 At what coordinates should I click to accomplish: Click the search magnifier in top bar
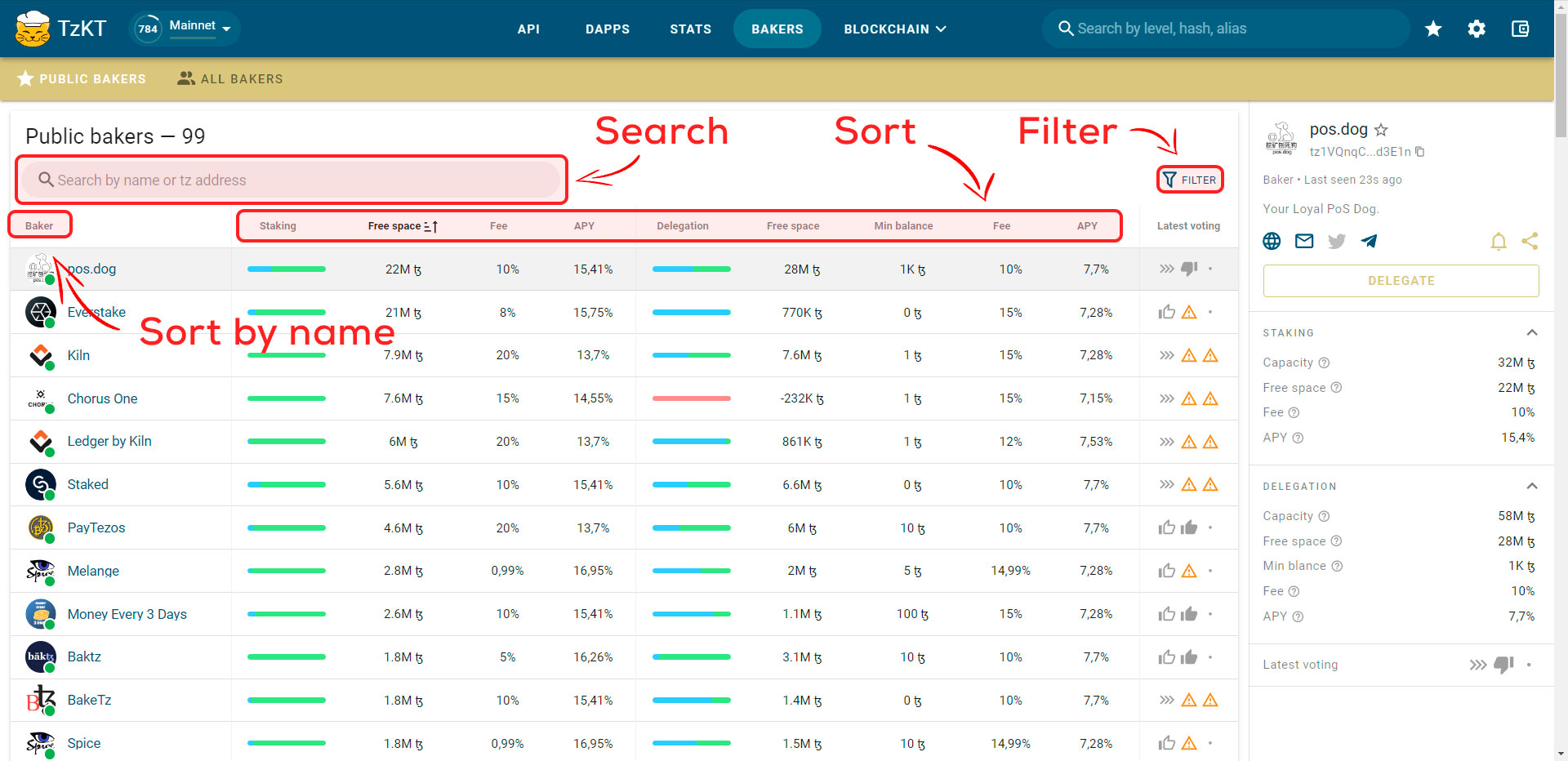click(1065, 29)
